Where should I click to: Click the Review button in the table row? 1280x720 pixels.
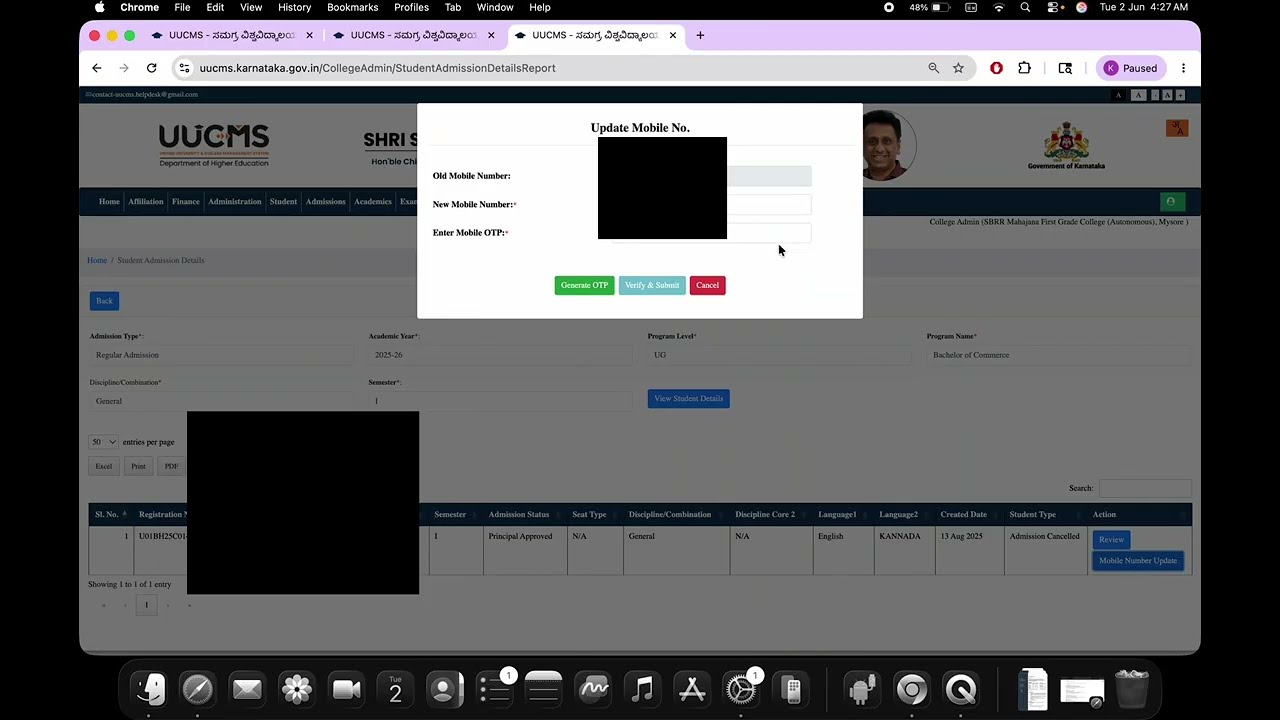pos(1111,540)
